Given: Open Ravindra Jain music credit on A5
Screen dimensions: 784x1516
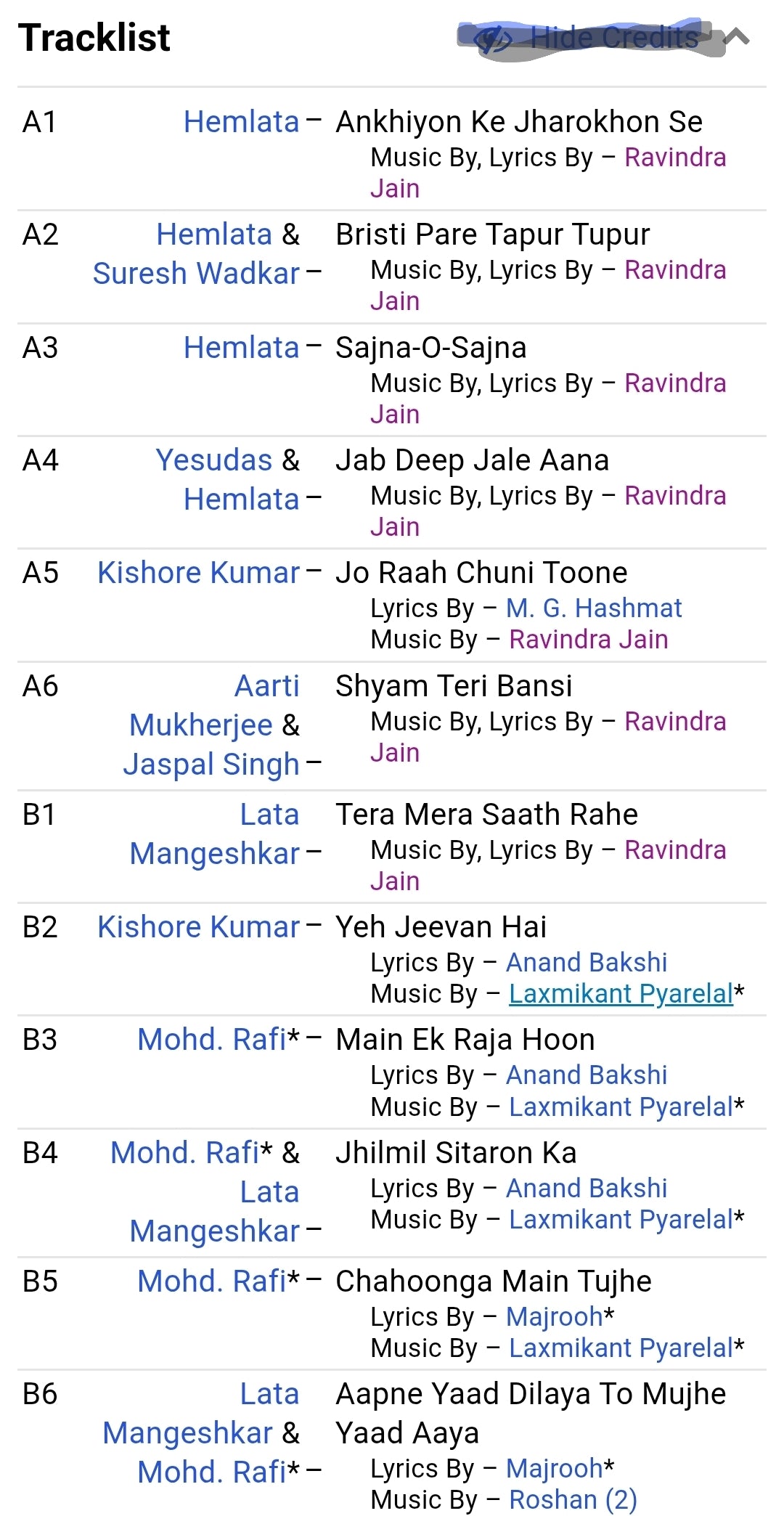Looking at the screenshot, I should pyautogui.click(x=588, y=640).
